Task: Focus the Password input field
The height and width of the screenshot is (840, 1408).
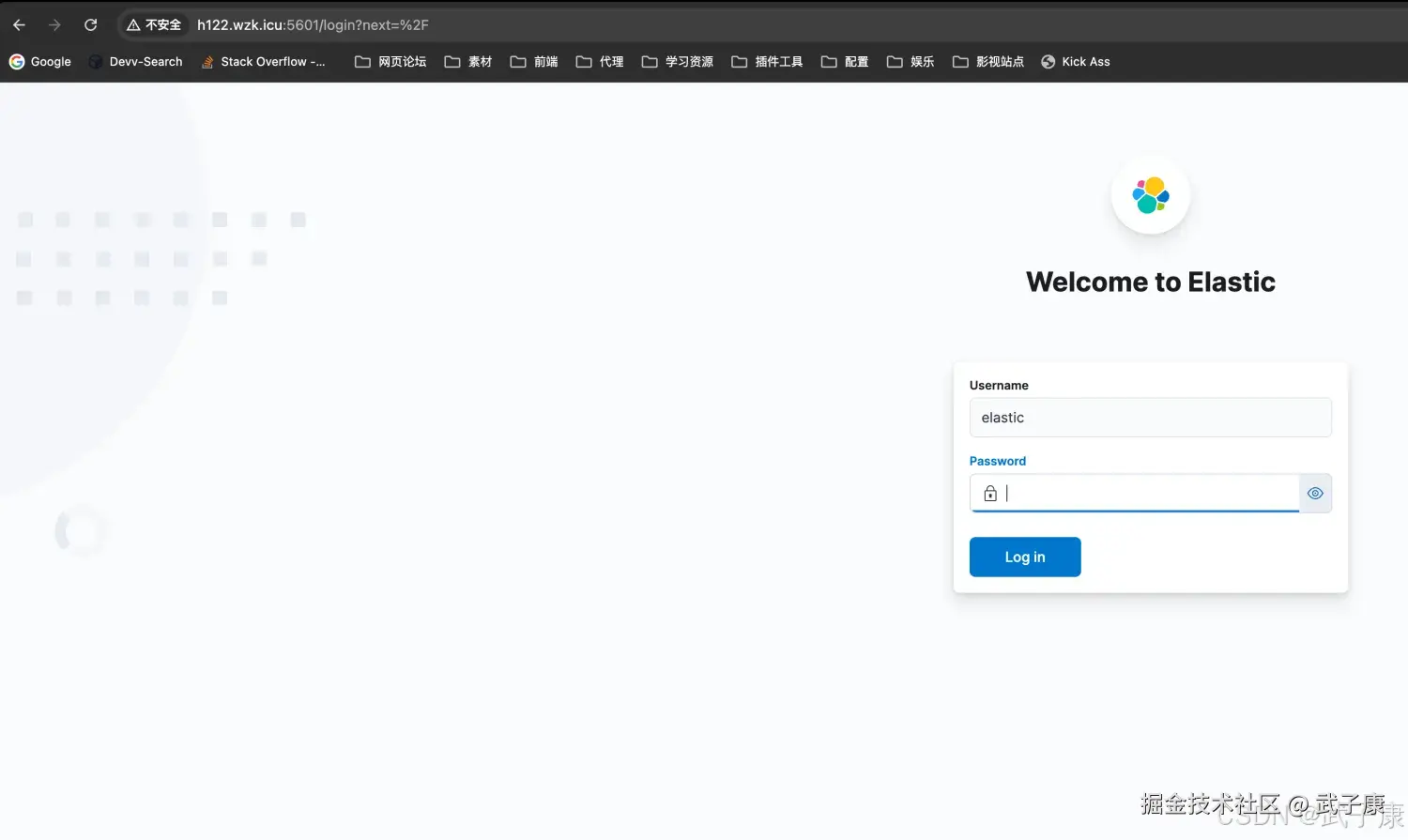Action: 1135,493
